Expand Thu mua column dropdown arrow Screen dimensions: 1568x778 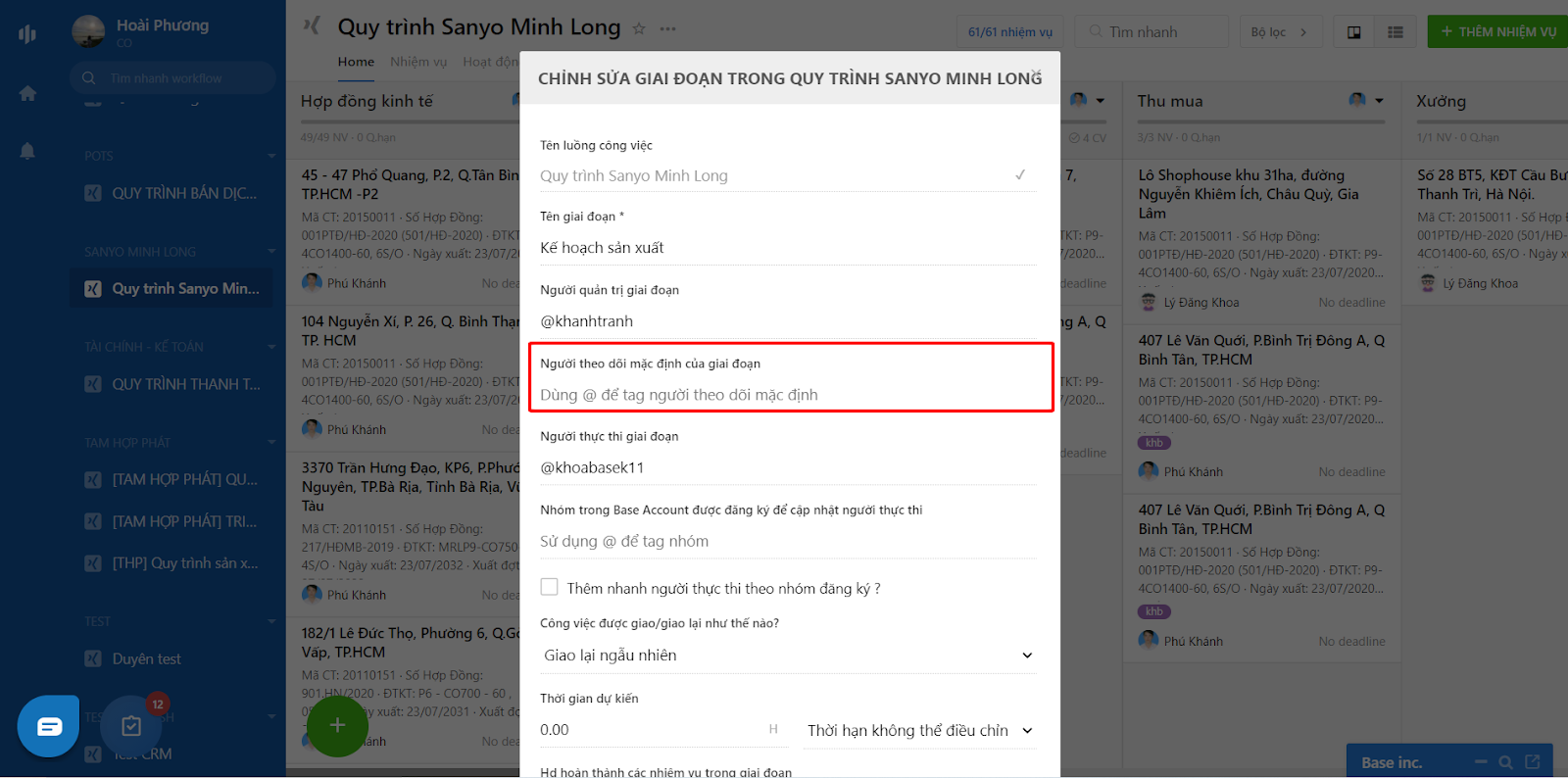click(x=1379, y=100)
